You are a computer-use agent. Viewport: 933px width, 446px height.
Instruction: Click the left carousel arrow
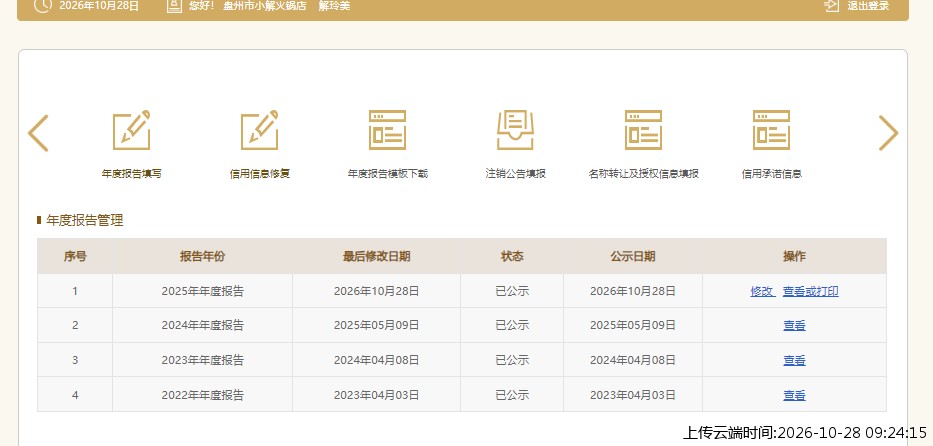pos(38,133)
